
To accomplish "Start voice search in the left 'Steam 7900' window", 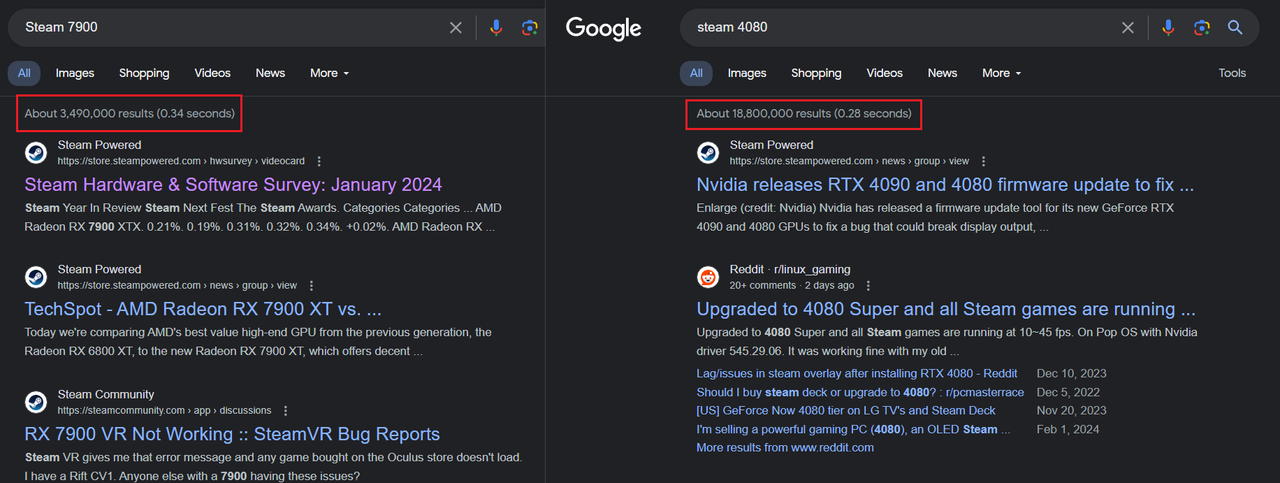I will [x=496, y=28].
